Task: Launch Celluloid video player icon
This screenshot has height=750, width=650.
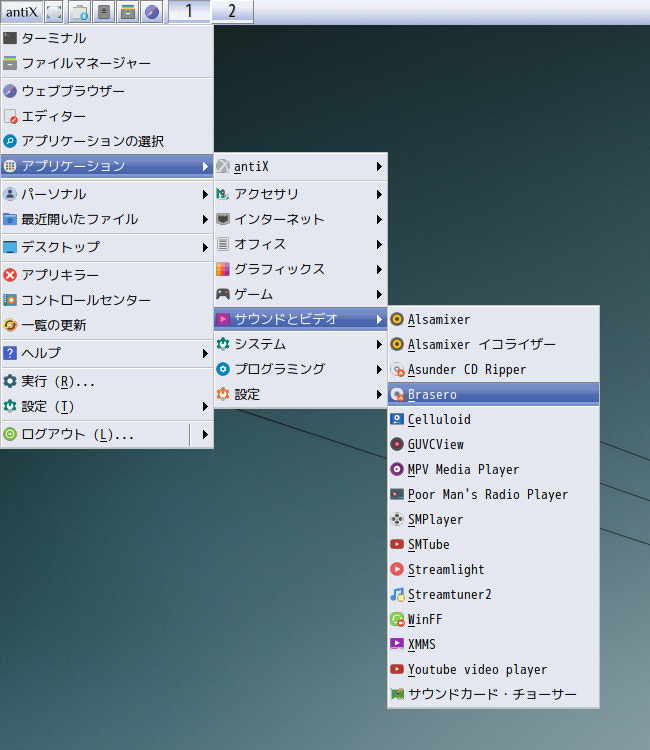Action: (x=397, y=419)
